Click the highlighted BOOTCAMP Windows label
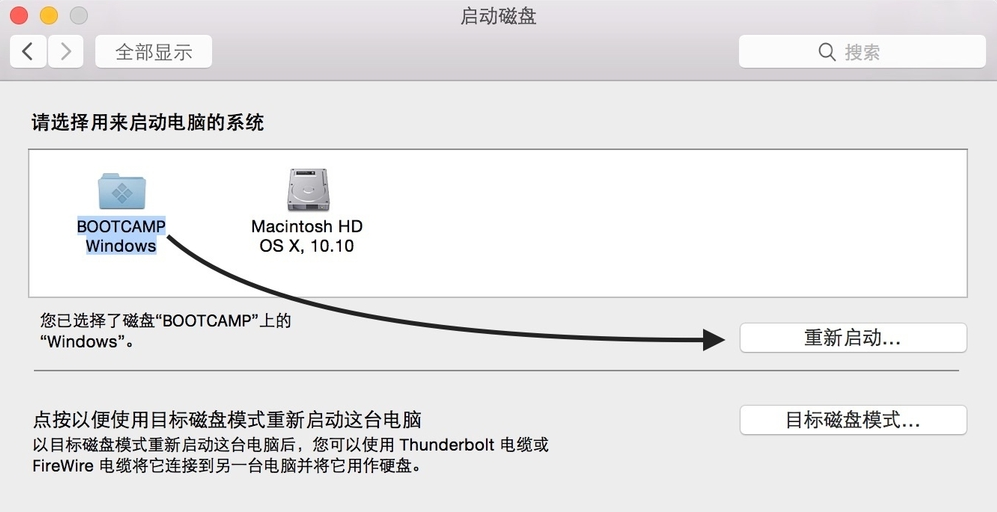The height and width of the screenshot is (512, 997). pyautogui.click(x=121, y=236)
